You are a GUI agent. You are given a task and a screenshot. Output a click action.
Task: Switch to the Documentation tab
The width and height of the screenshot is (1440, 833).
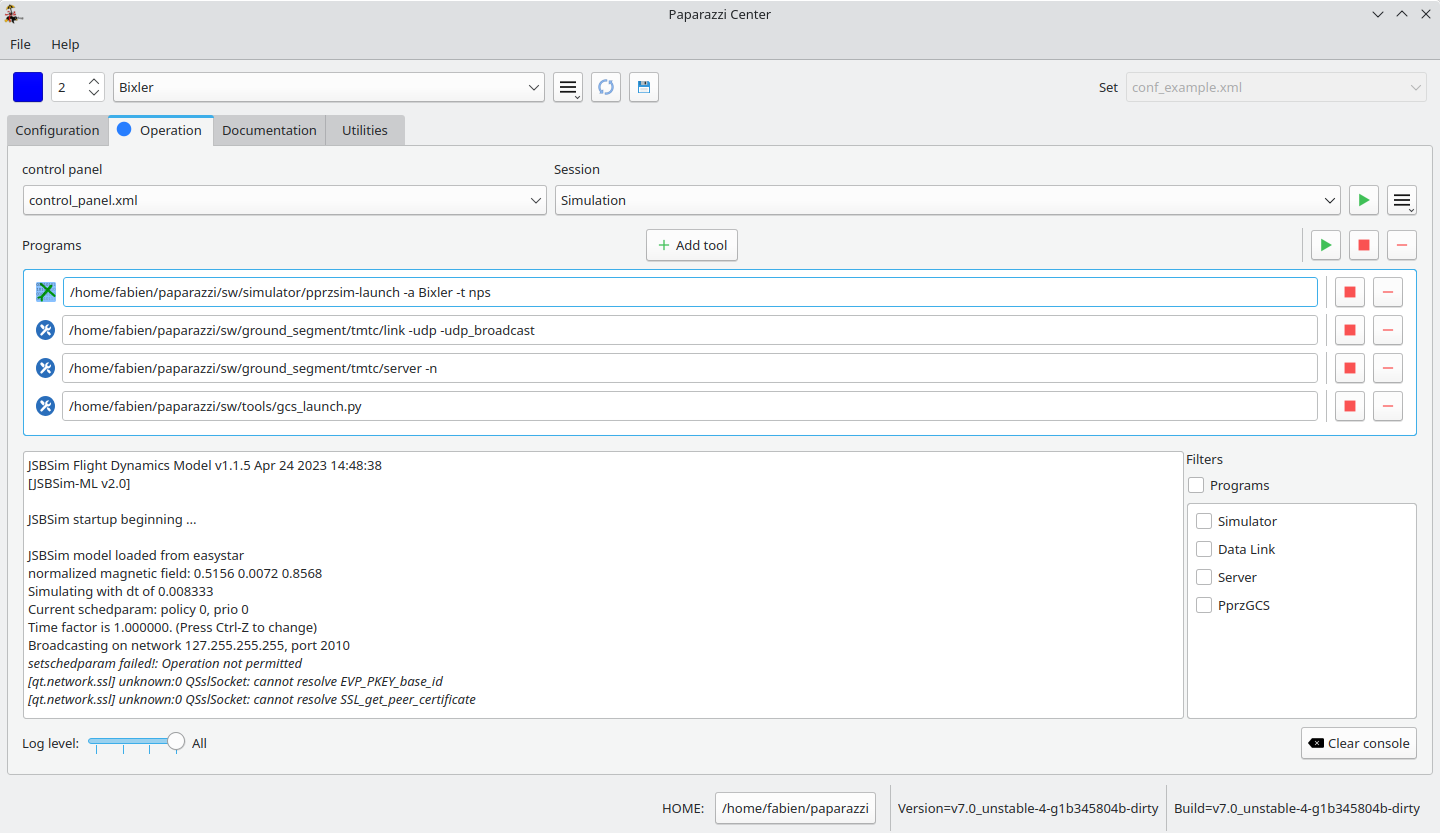tap(269, 130)
